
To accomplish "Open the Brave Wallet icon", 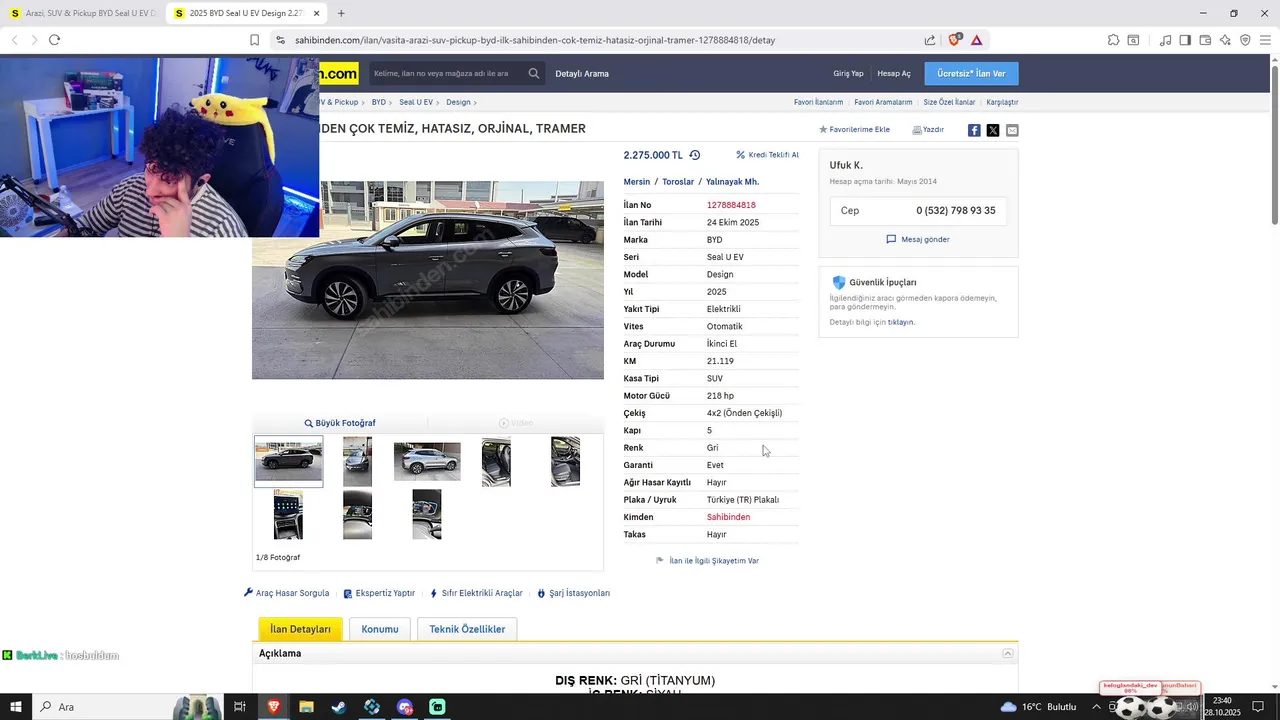I will (1205, 40).
